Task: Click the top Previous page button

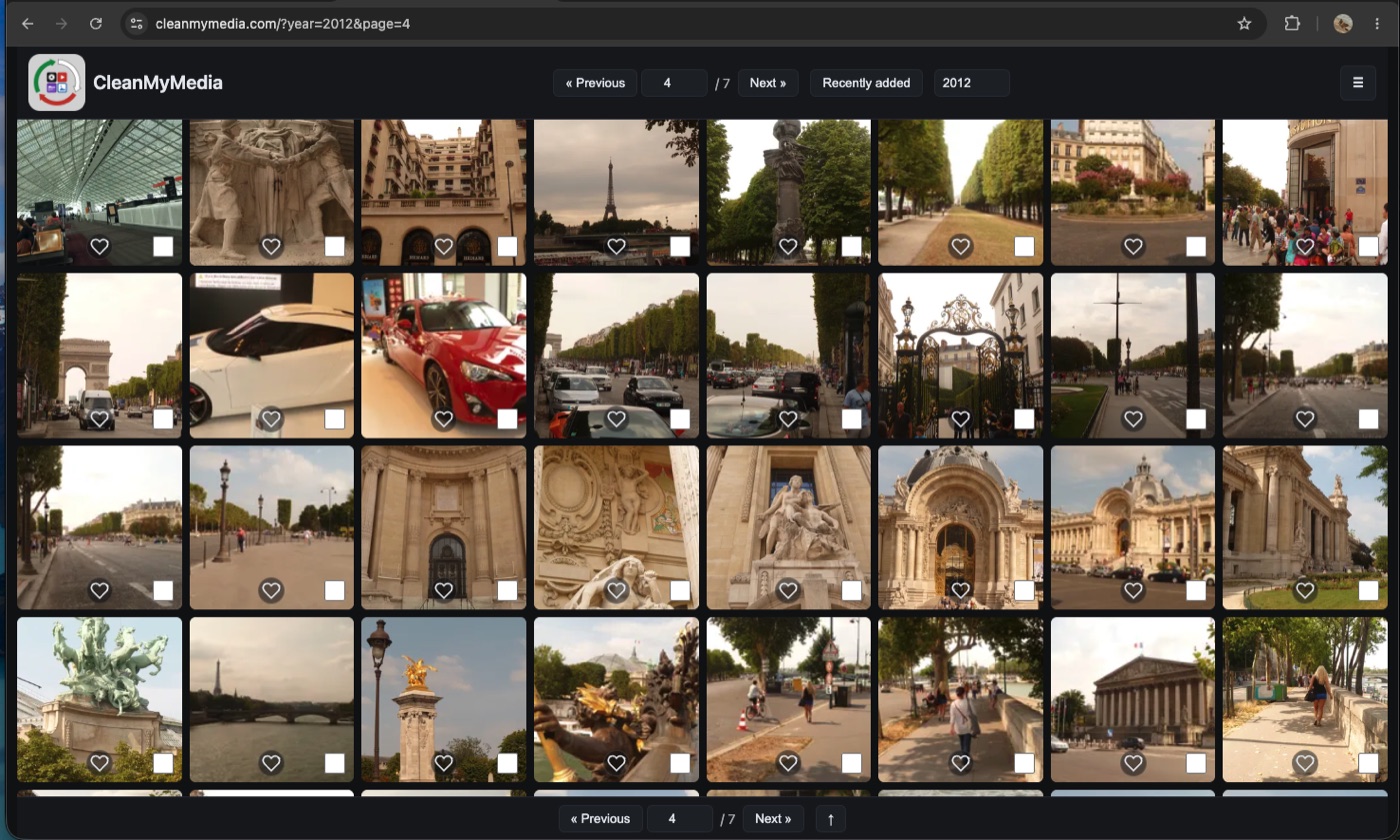Action: pyautogui.click(x=595, y=83)
